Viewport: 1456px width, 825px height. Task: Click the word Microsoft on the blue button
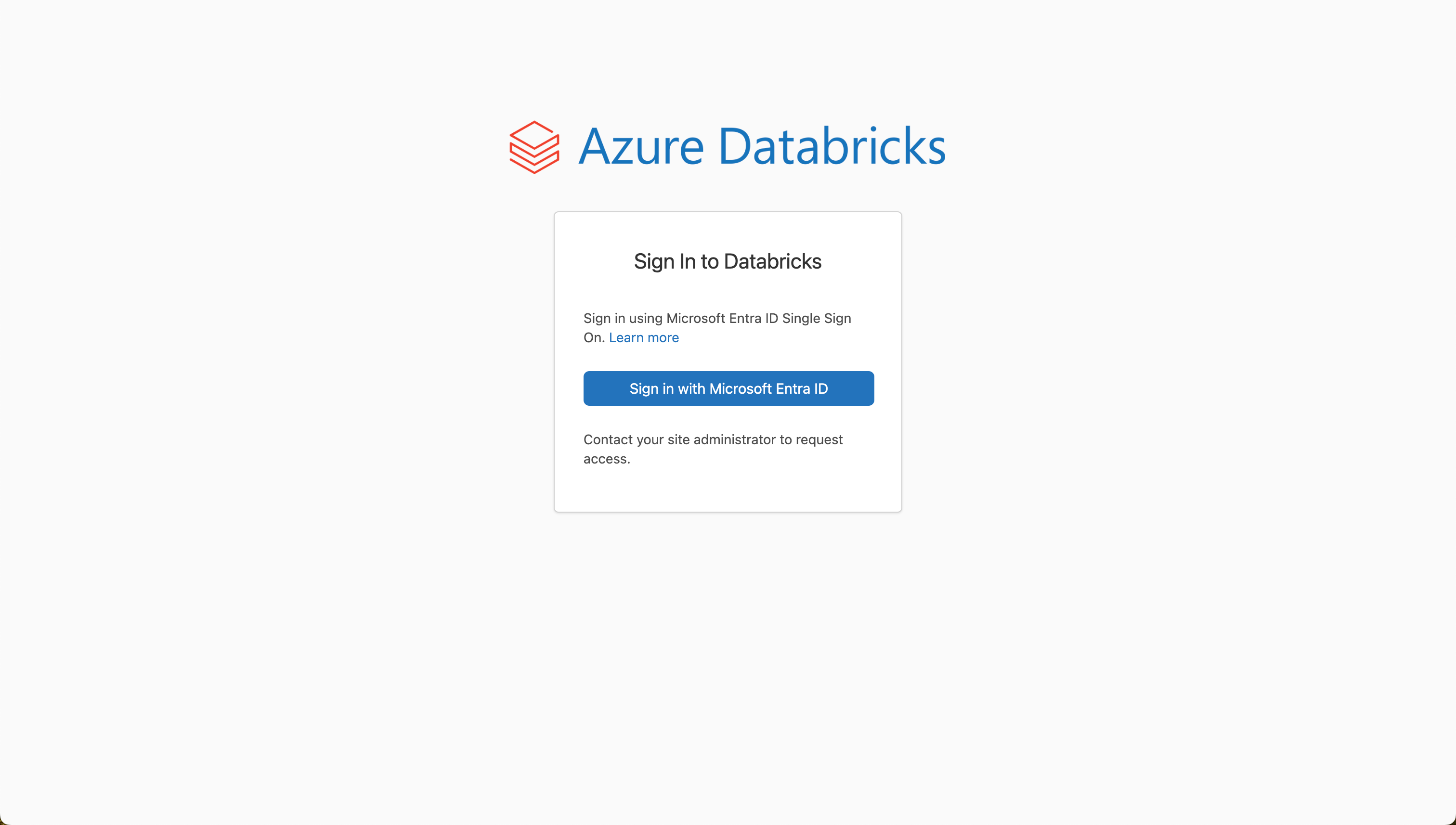(x=740, y=389)
